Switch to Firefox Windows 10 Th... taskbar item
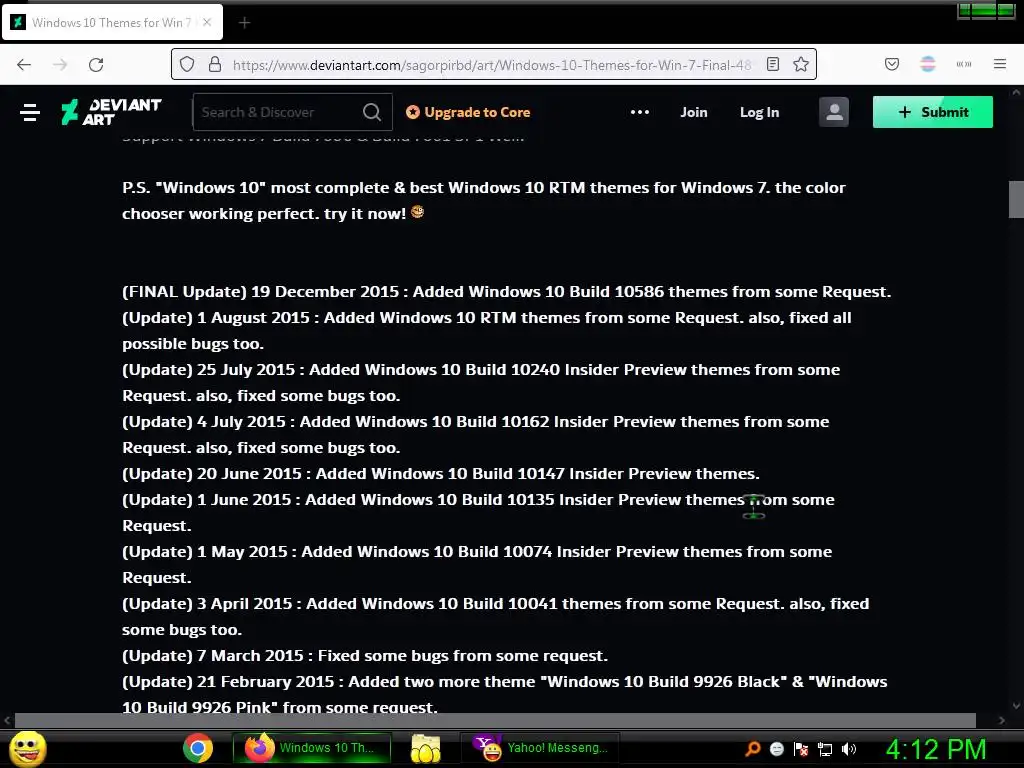Viewport: 1024px width, 768px height. coord(312,748)
